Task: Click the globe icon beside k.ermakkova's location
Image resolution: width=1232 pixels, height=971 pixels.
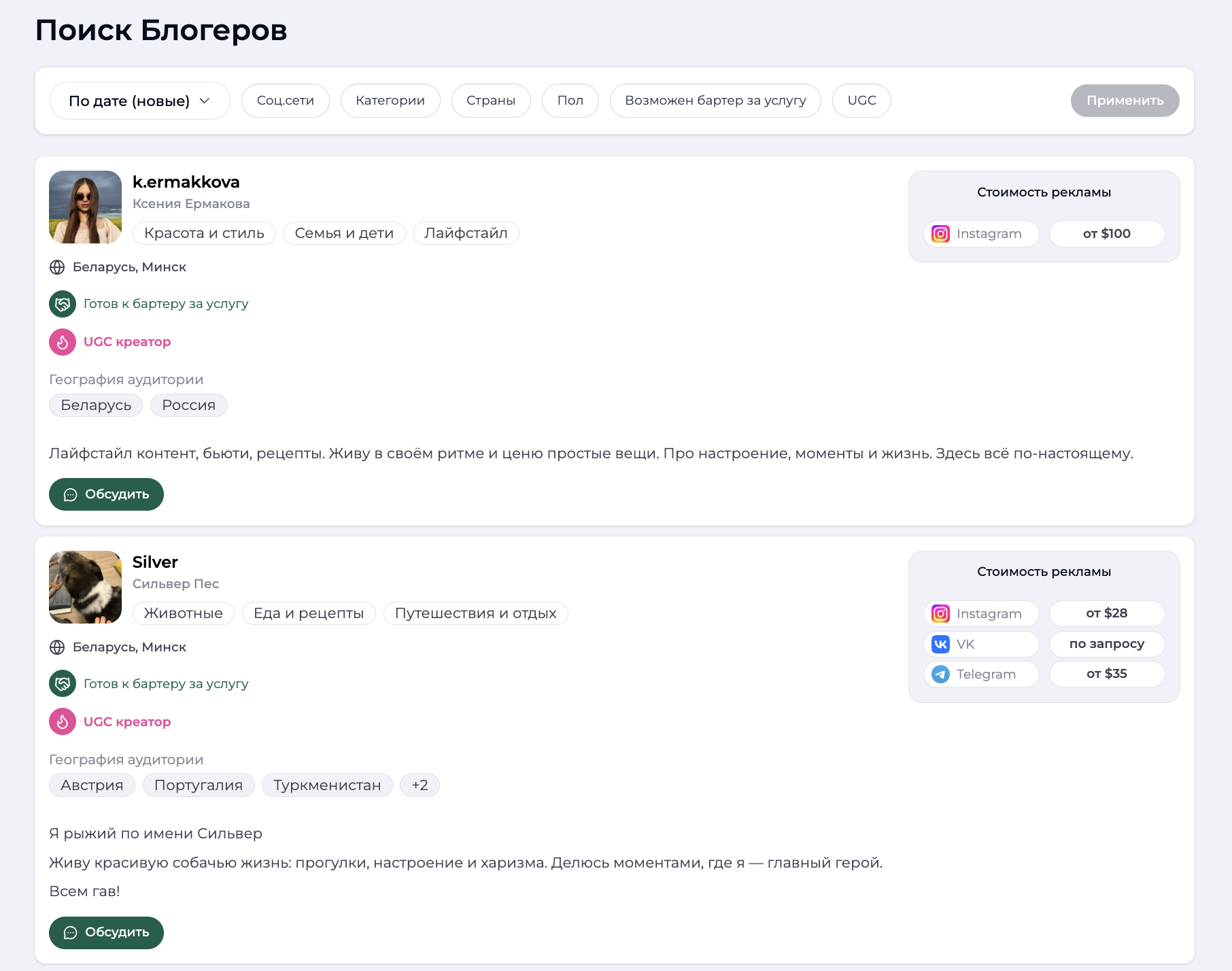Action: point(57,267)
